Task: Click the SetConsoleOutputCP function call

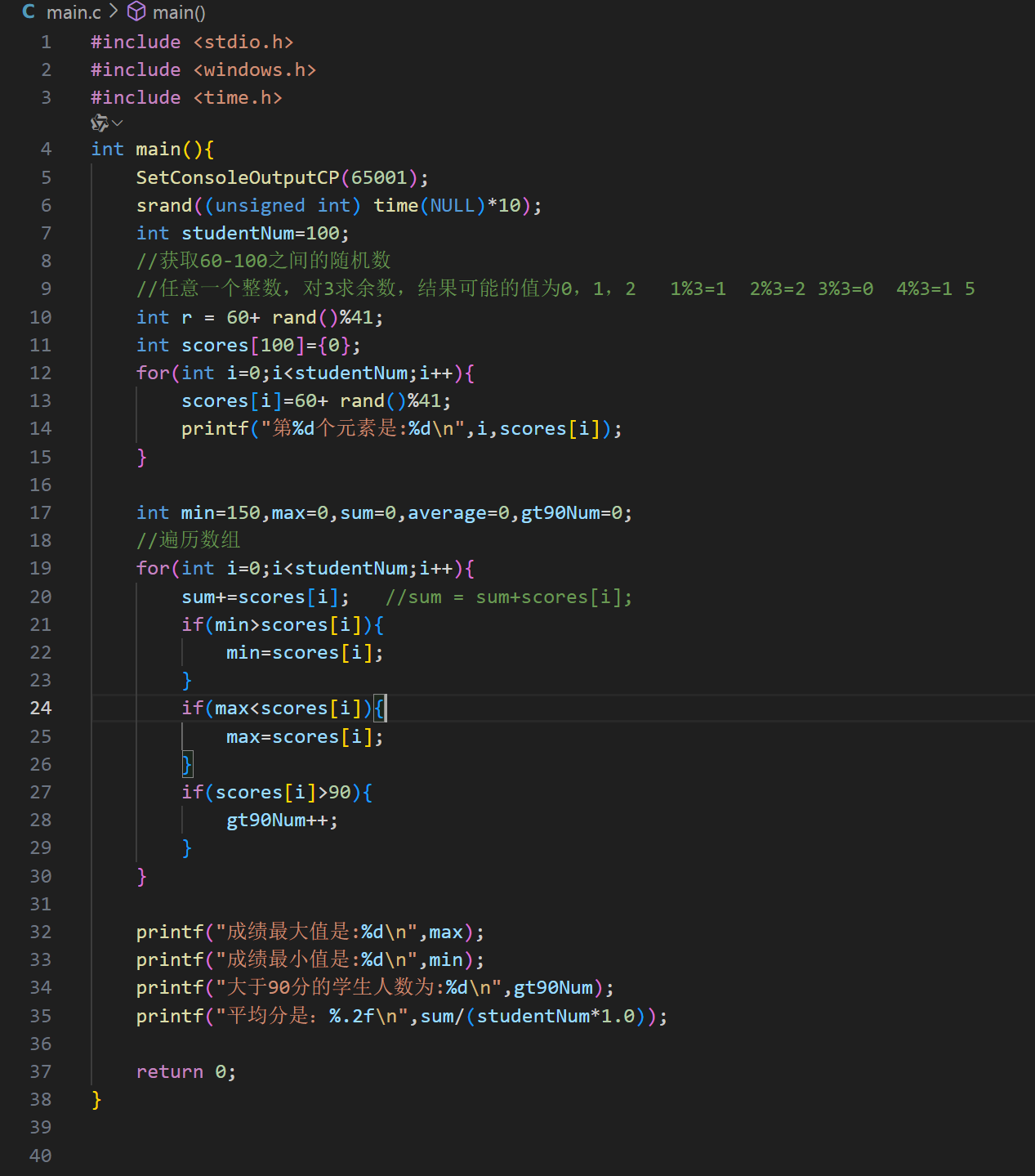Action: point(237,177)
